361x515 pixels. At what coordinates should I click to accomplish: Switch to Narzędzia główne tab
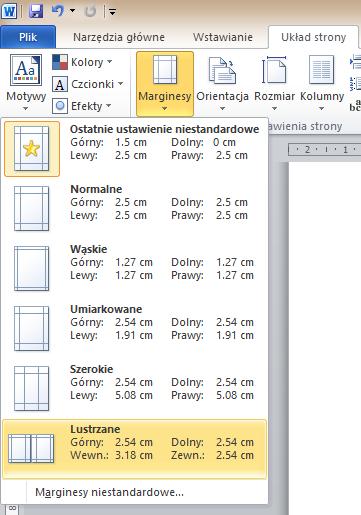point(119,37)
